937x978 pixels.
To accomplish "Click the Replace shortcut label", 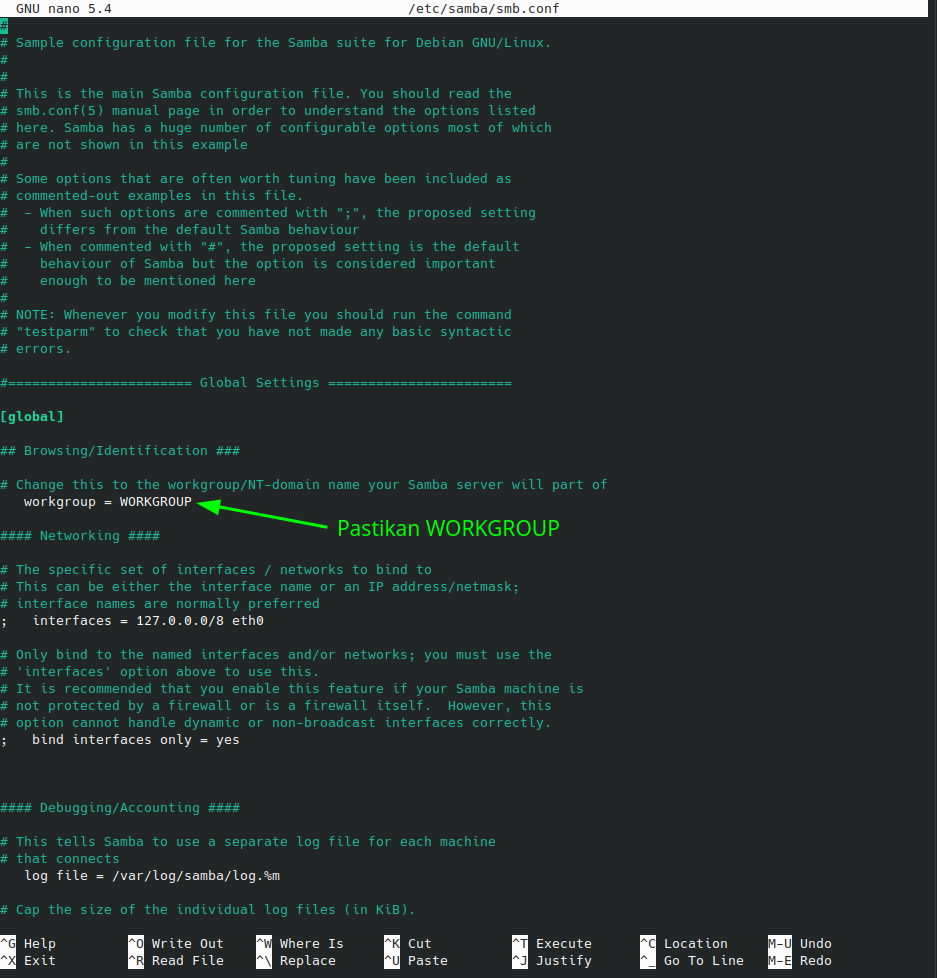I will (307, 960).
